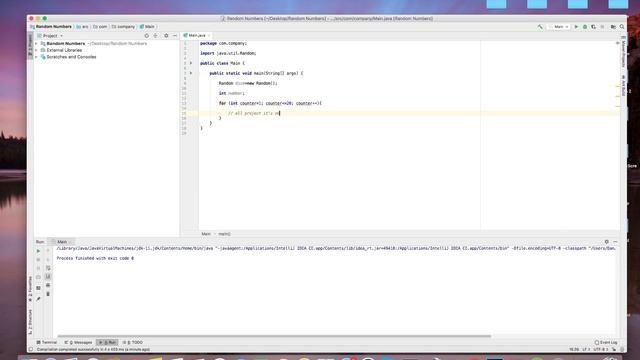Viewport: 640px width, 360px height.
Task: Click the Run panel stop icon
Action: [38, 260]
